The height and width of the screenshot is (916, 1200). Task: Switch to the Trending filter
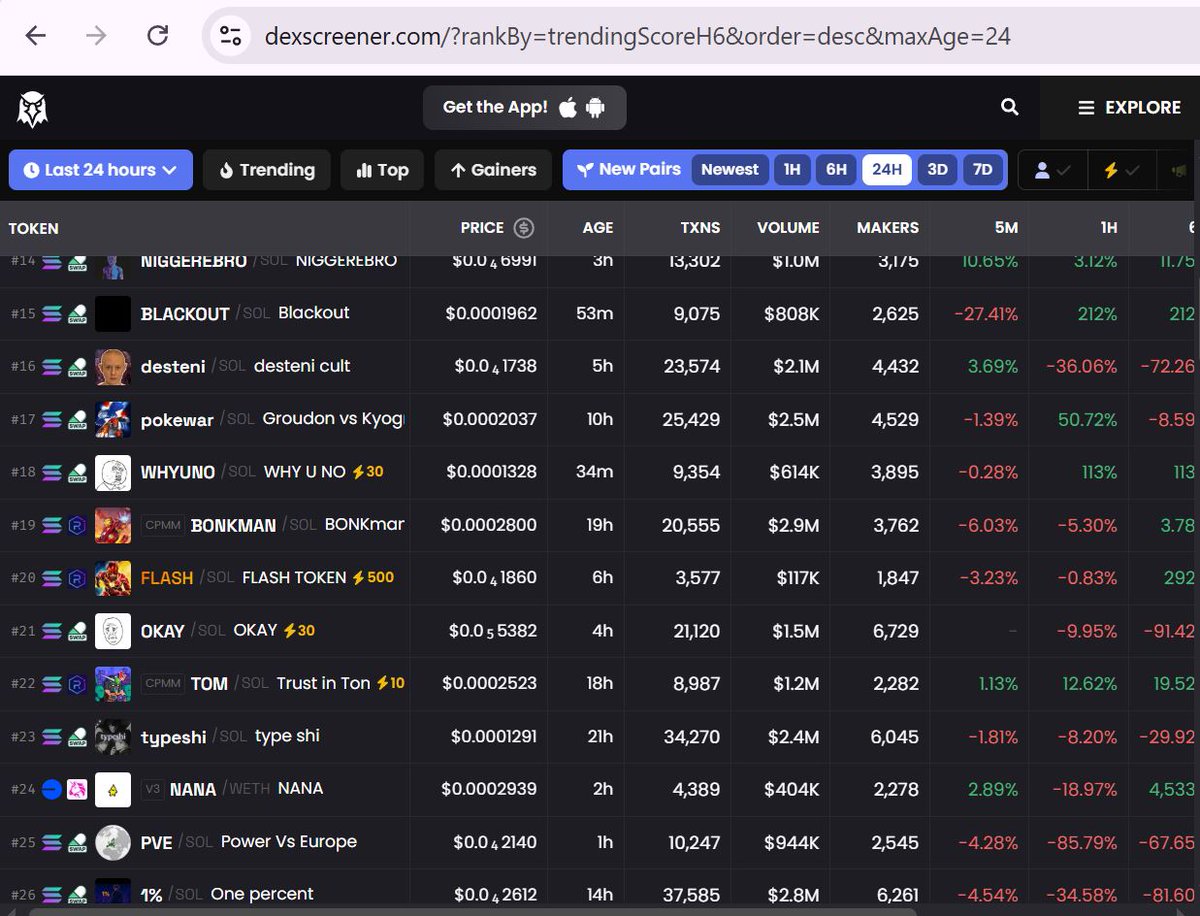coord(266,170)
